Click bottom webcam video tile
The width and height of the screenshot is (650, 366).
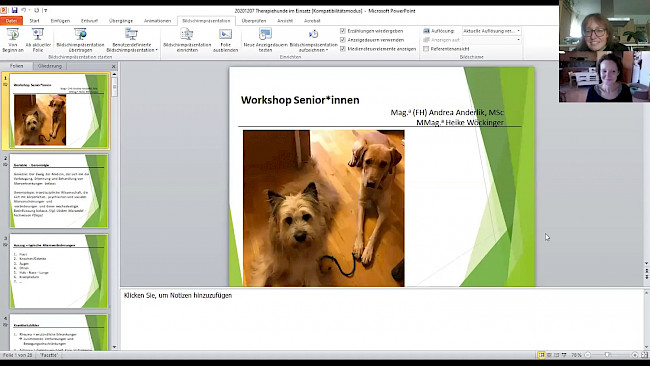(x=604, y=77)
